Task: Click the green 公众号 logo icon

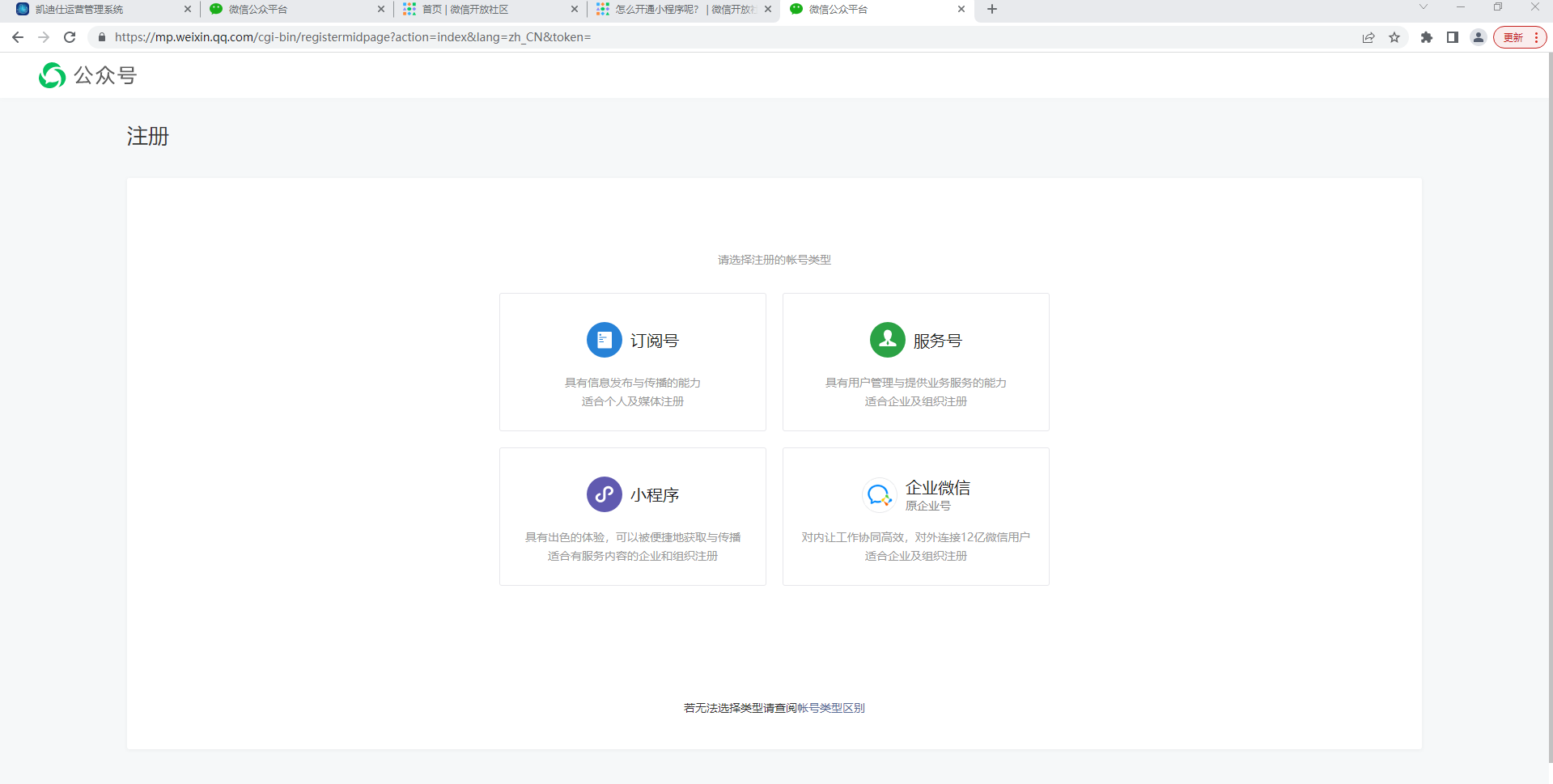Action: [x=53, y=75]
